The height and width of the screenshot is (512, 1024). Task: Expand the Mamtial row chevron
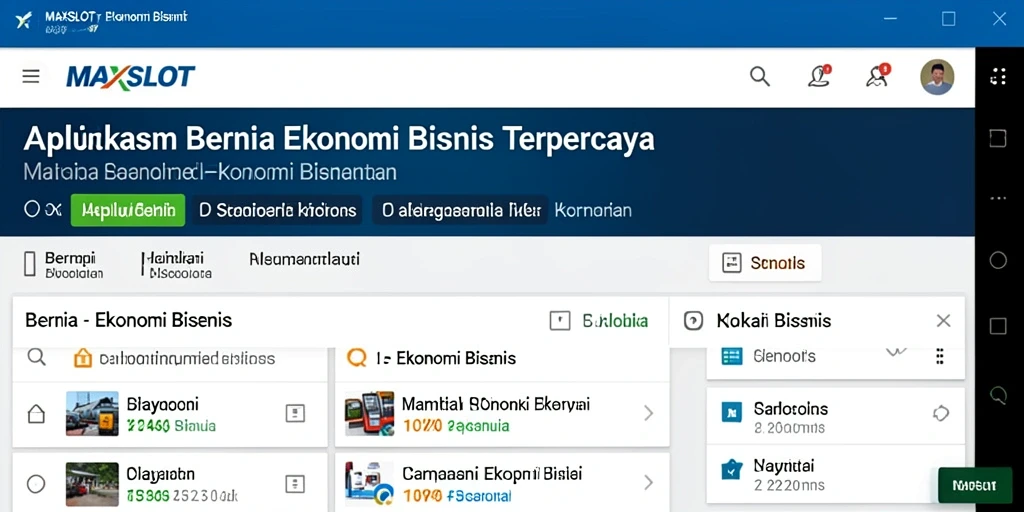pos(648,413)
